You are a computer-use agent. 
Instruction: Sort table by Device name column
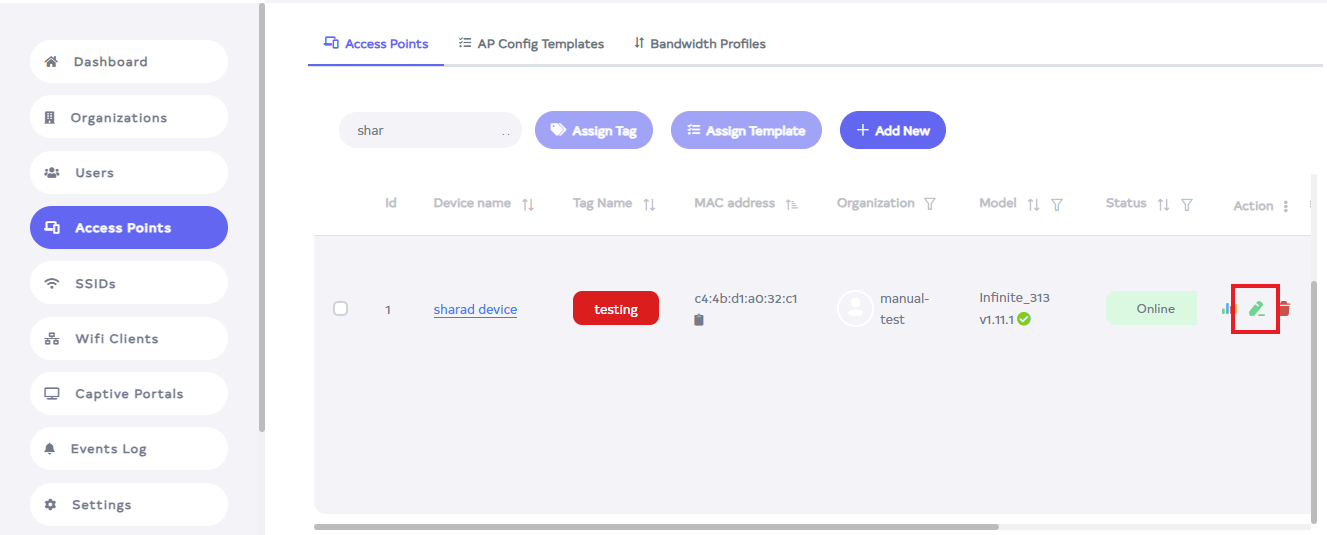(528, 204)
